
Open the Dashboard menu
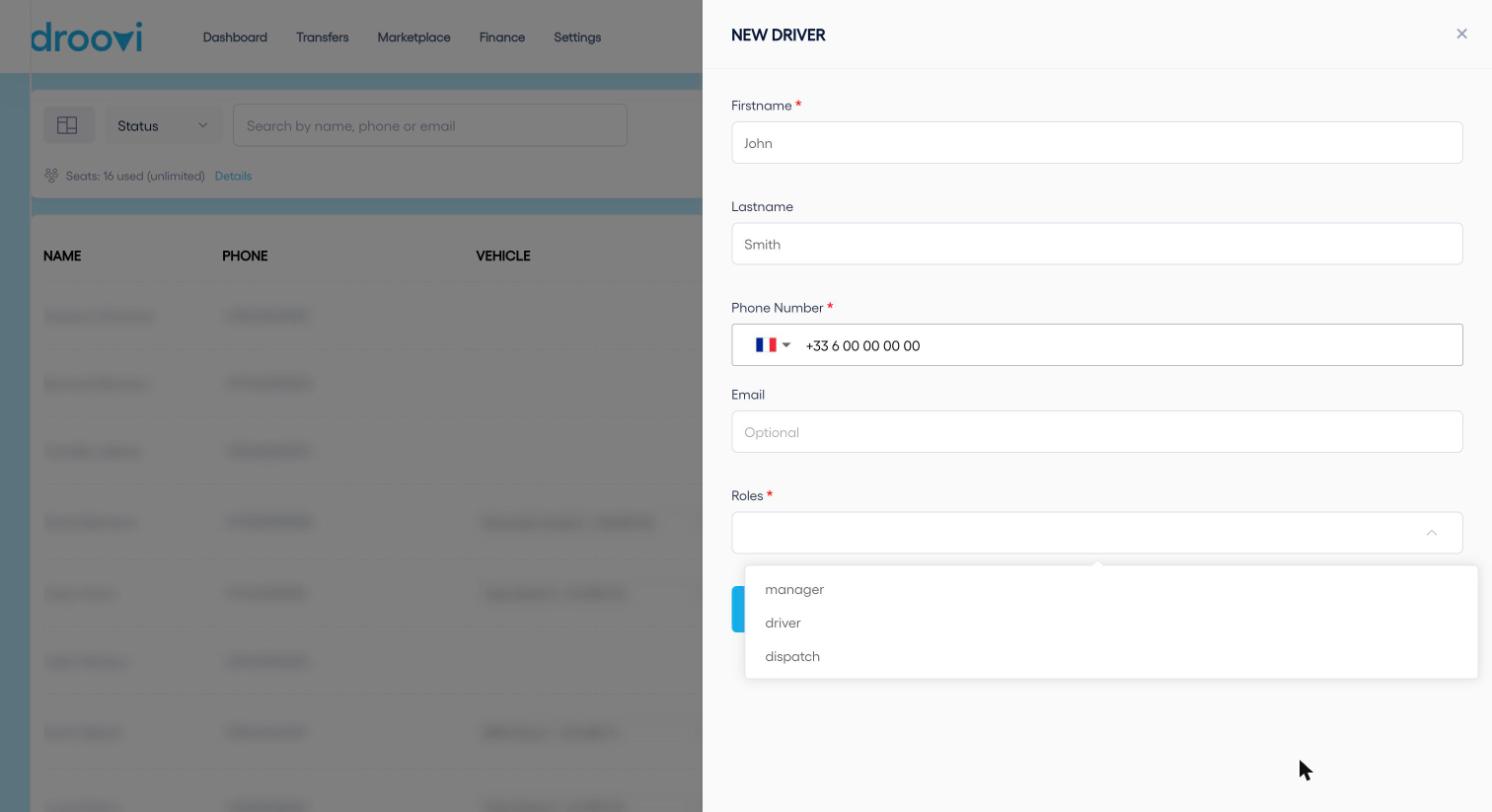(235, 37)
